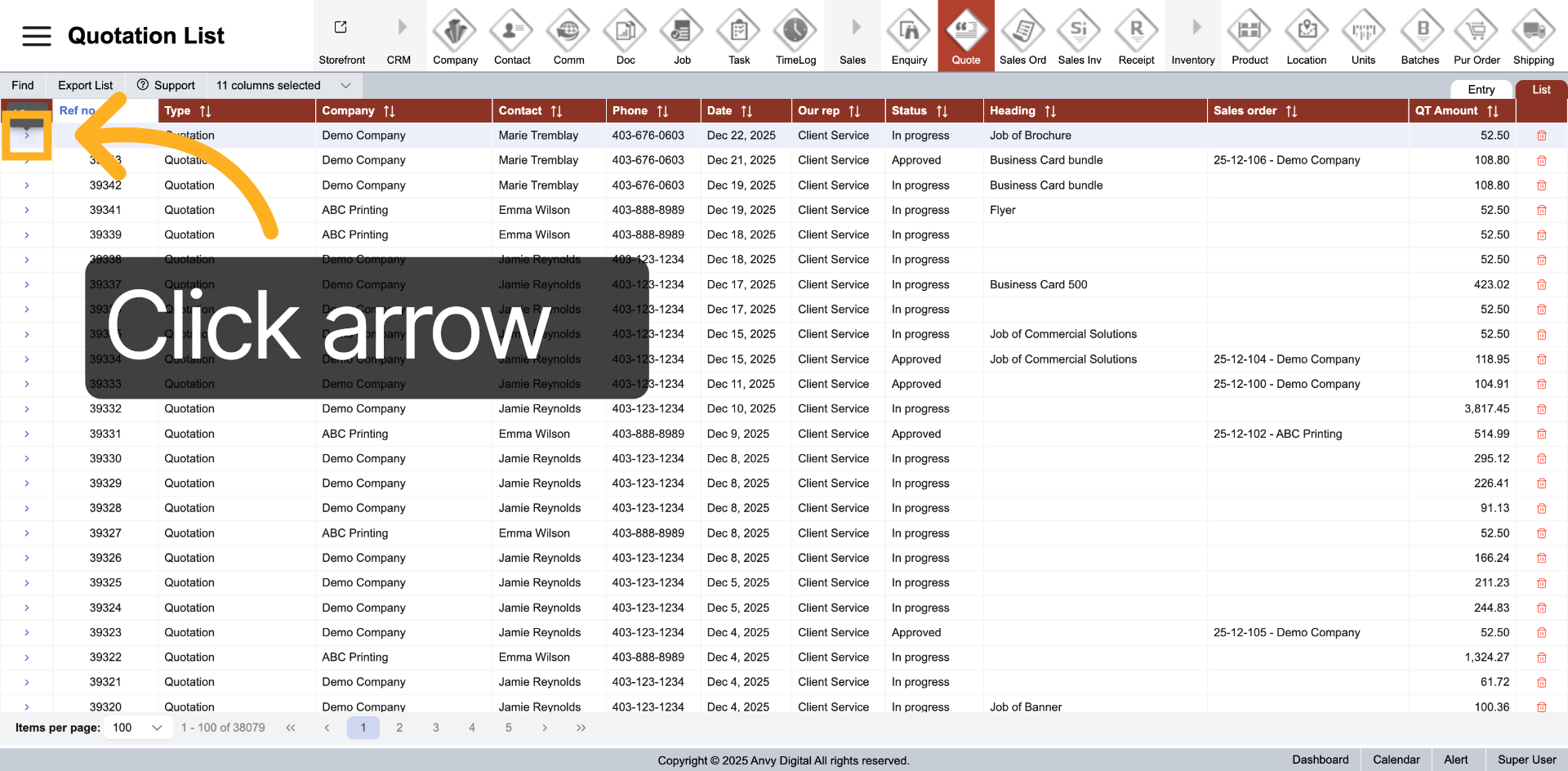The image size is (1568, 771).
Task: Open the Enquiry module icon
Action: click(x=909, y=32)
